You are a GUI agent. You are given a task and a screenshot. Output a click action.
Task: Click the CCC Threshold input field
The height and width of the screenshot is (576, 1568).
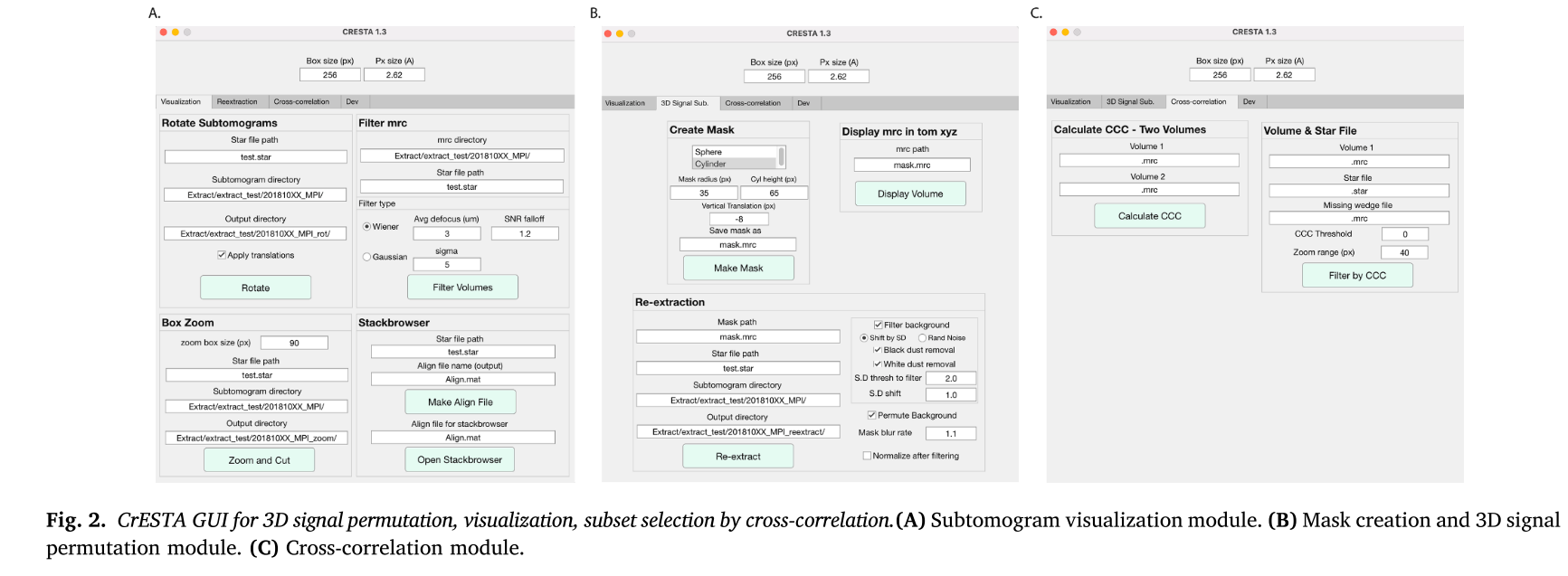pyautogui.click(x=1404, y=234)
